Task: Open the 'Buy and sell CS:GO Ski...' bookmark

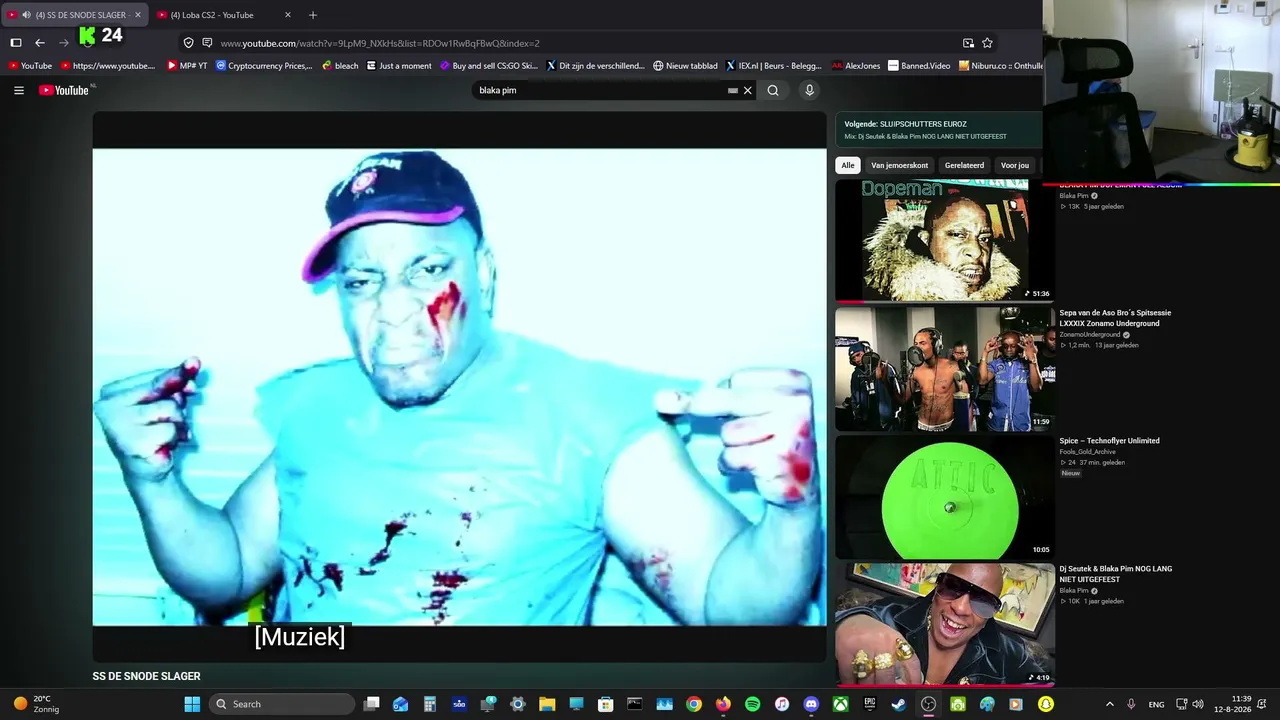Action: 489,66
